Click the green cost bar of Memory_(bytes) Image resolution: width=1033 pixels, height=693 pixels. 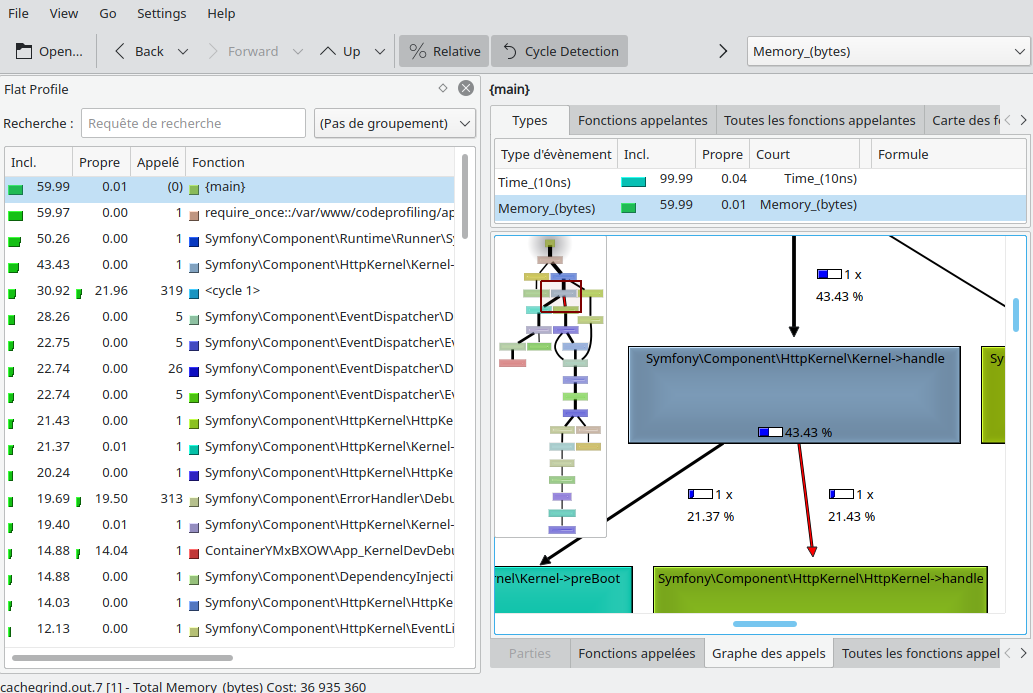click(628, 208)
